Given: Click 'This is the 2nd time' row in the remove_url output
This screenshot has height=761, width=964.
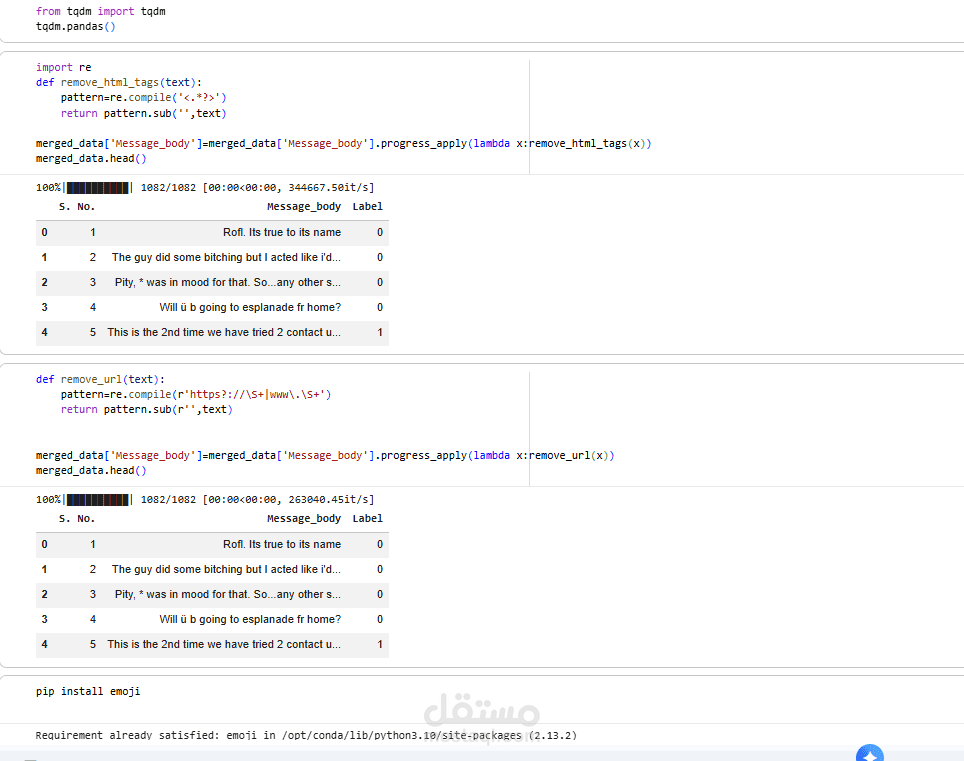Looking at the screenshot, I should point(212,644).
